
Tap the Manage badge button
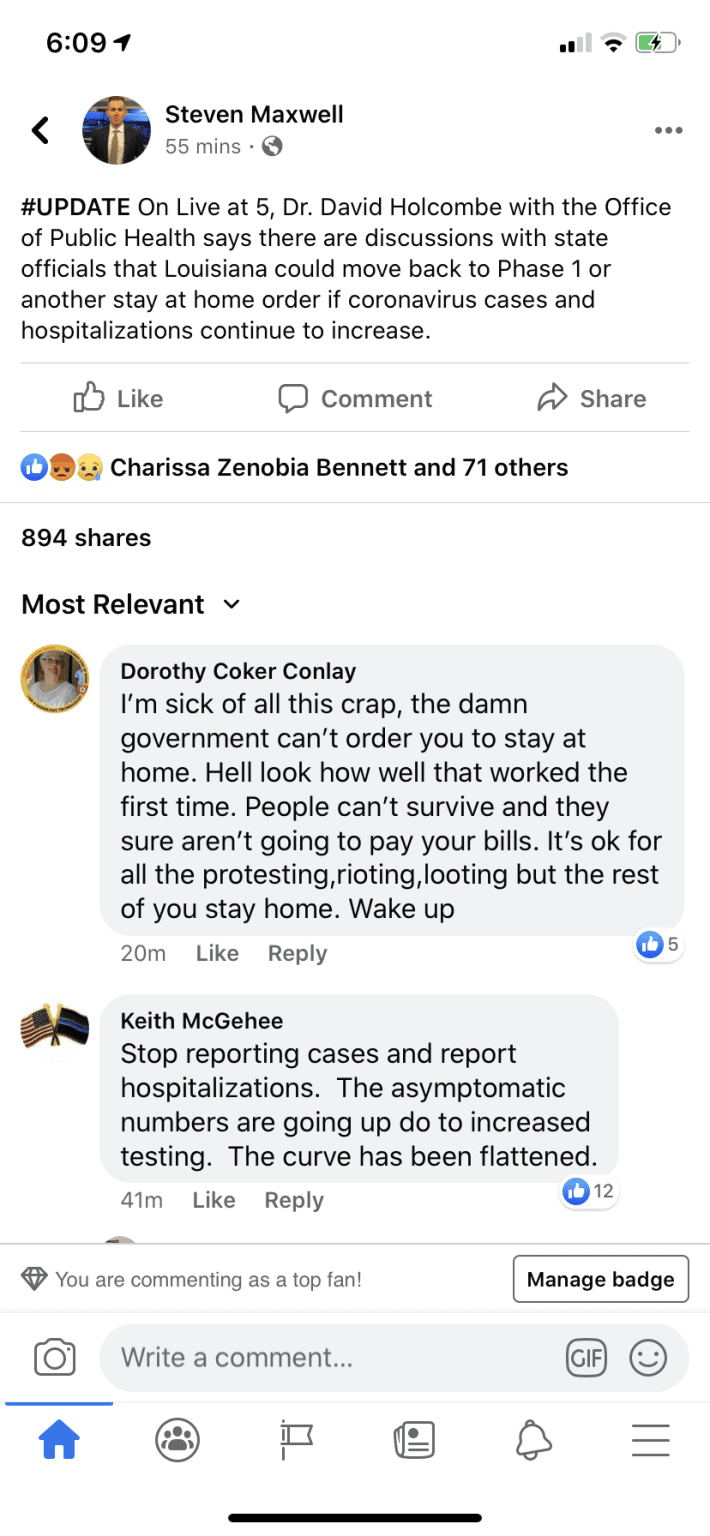[601, 1279]
